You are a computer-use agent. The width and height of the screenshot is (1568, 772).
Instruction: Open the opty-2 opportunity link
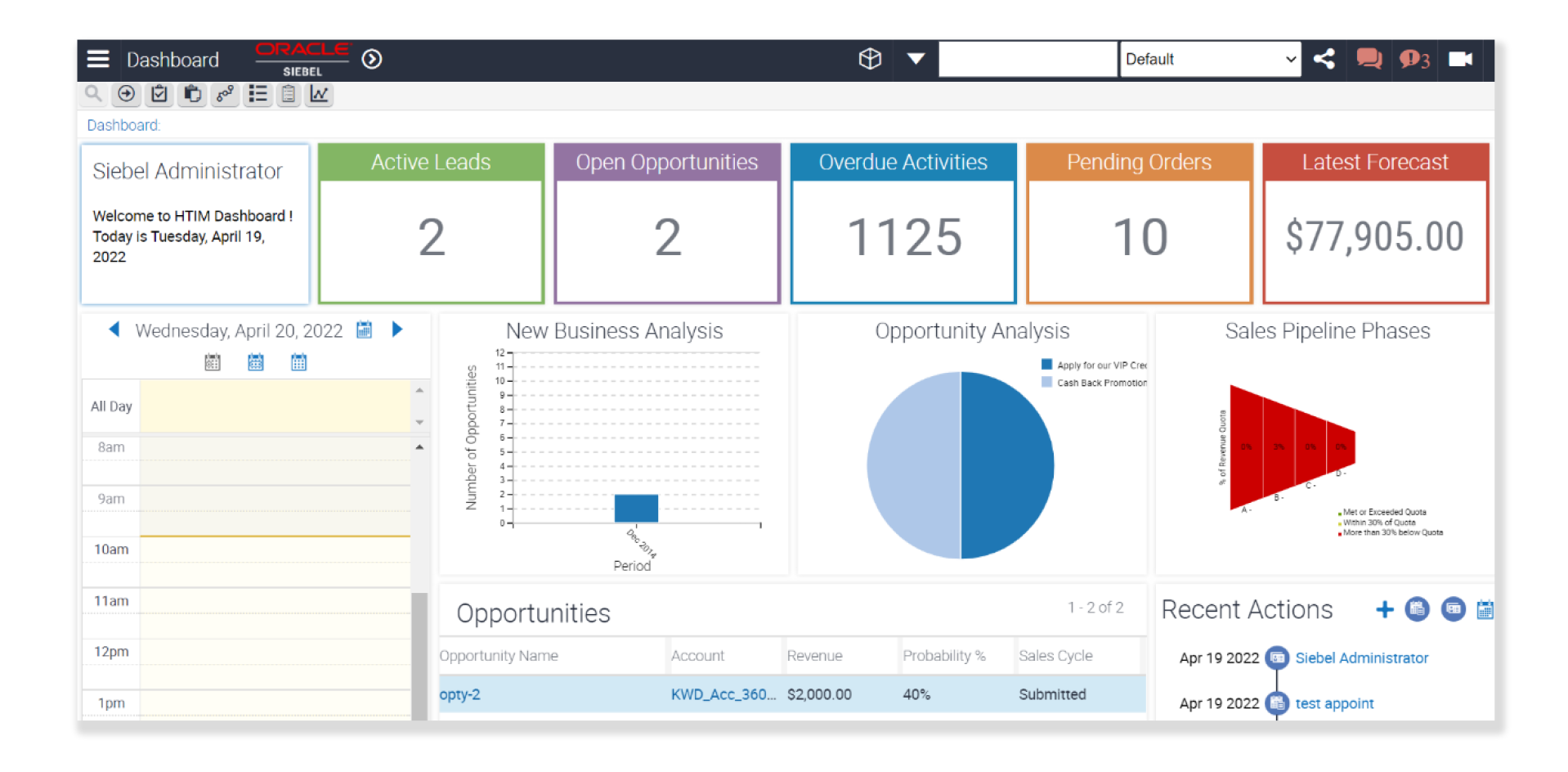point(459,694)
